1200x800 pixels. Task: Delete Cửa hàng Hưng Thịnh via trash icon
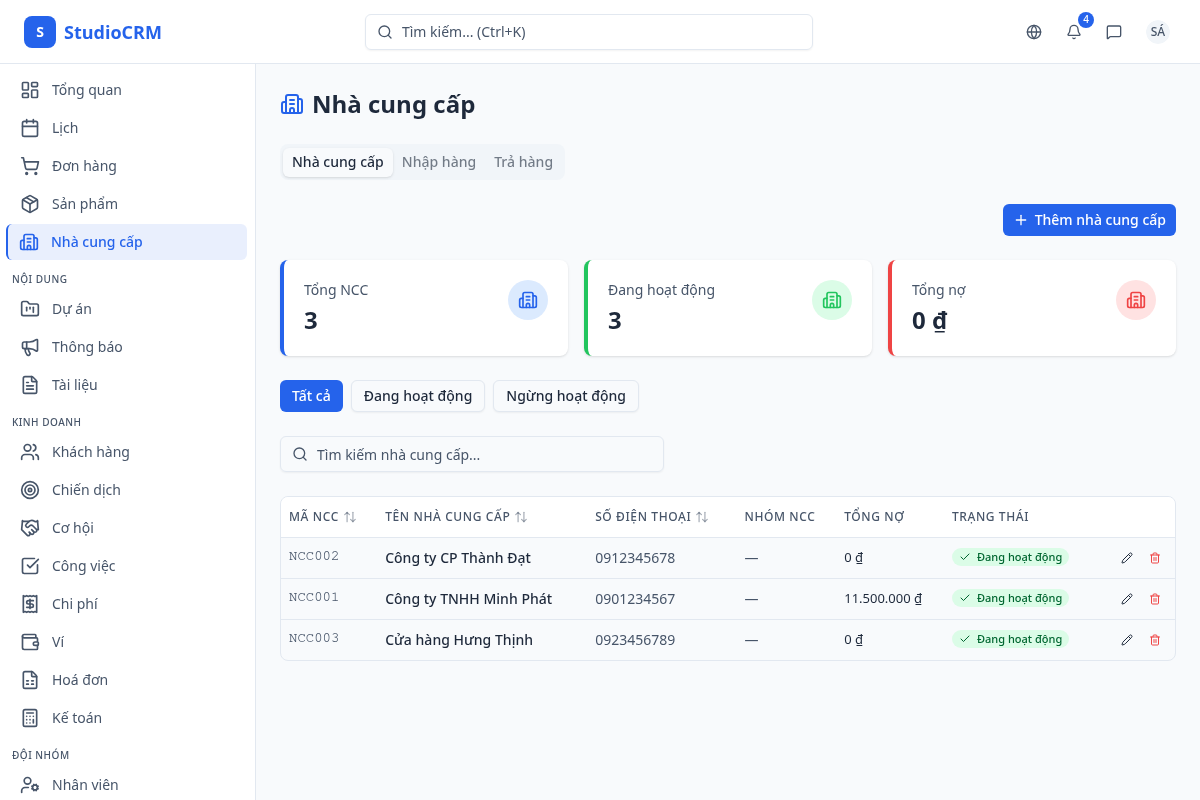(1155, 640)
